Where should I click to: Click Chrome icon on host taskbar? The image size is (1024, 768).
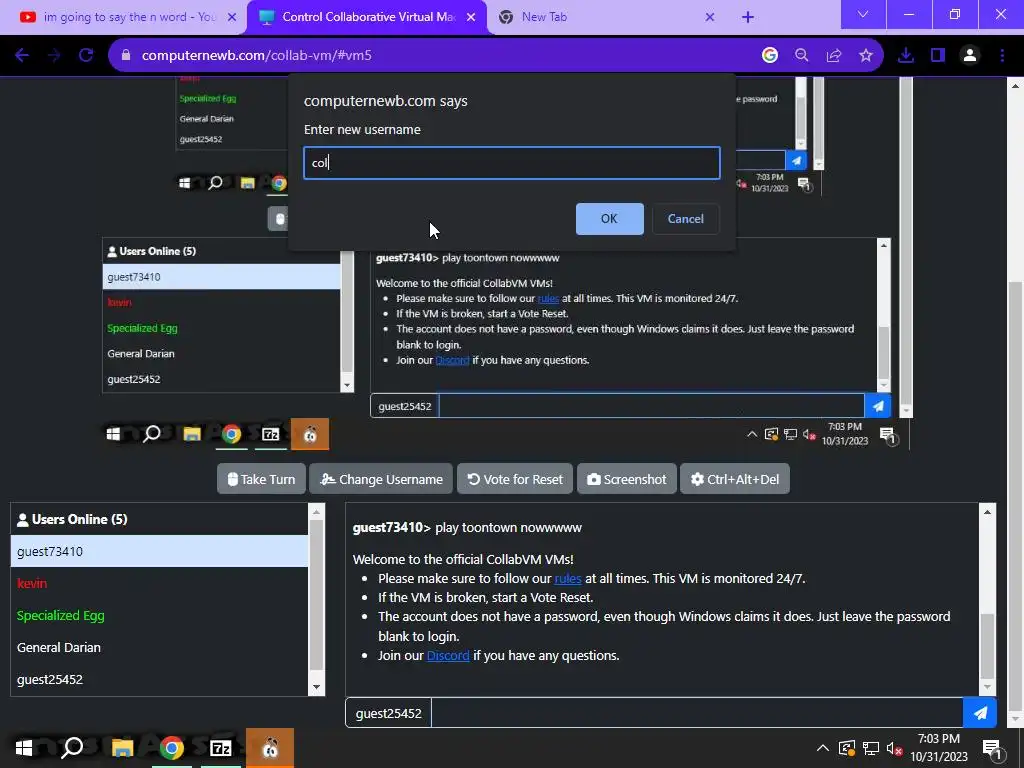pos(171,748)
